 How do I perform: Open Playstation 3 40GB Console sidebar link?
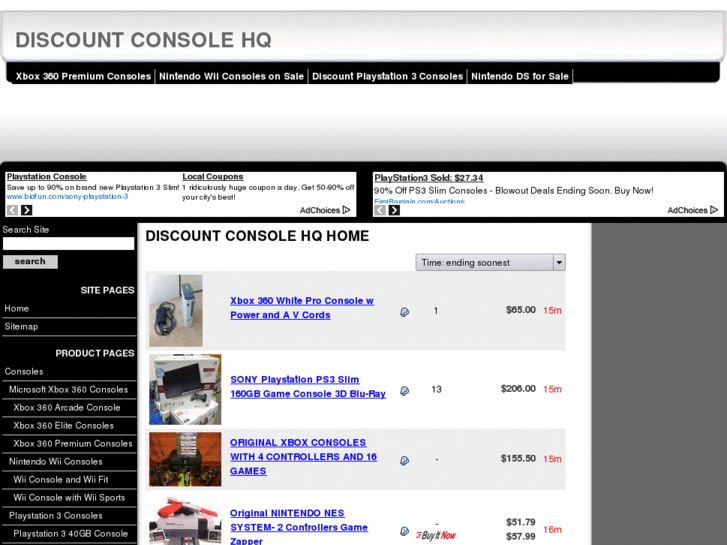pos(70,534)
